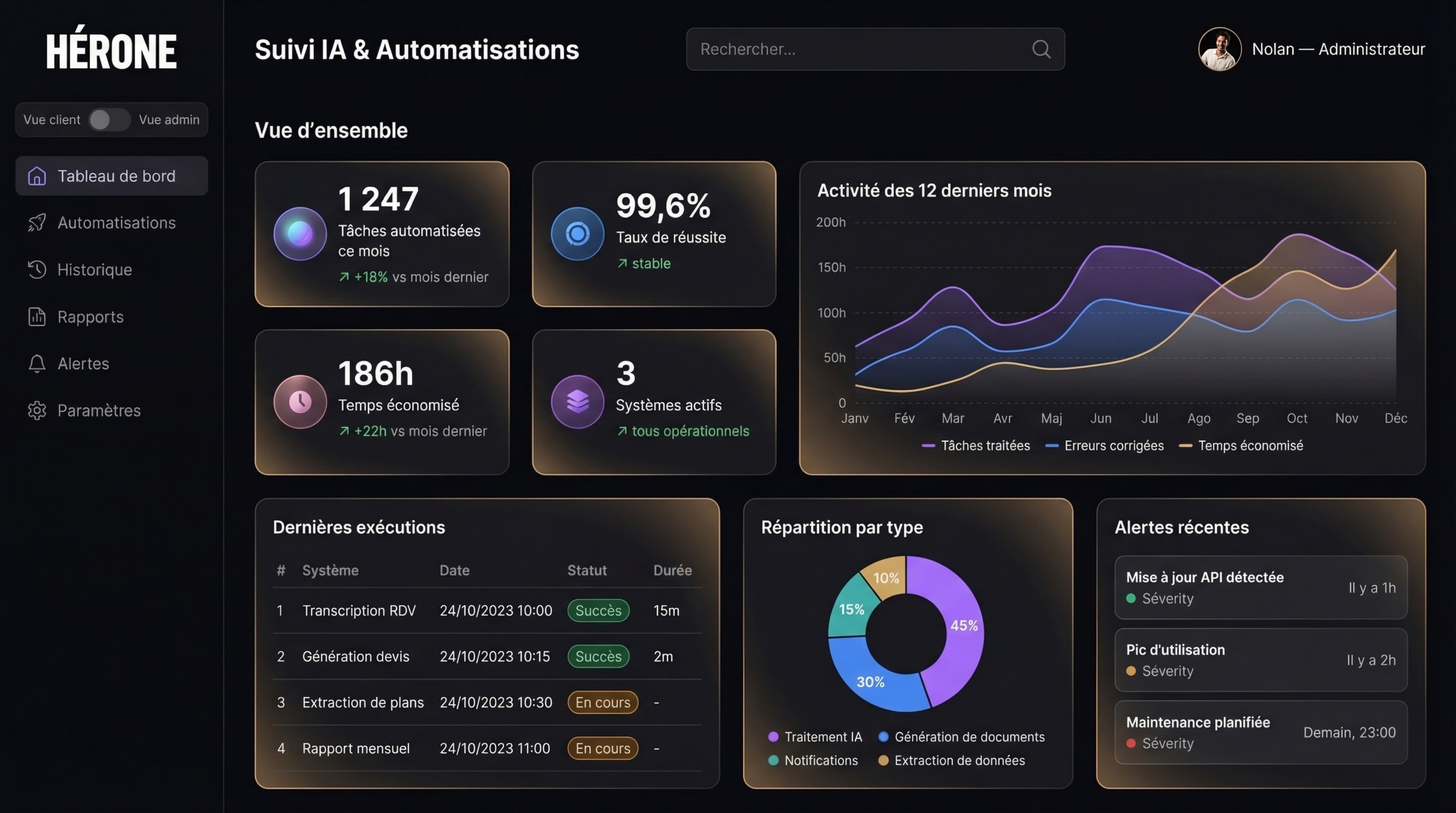Click the chart document icon for Rapports

pos(37,317)
